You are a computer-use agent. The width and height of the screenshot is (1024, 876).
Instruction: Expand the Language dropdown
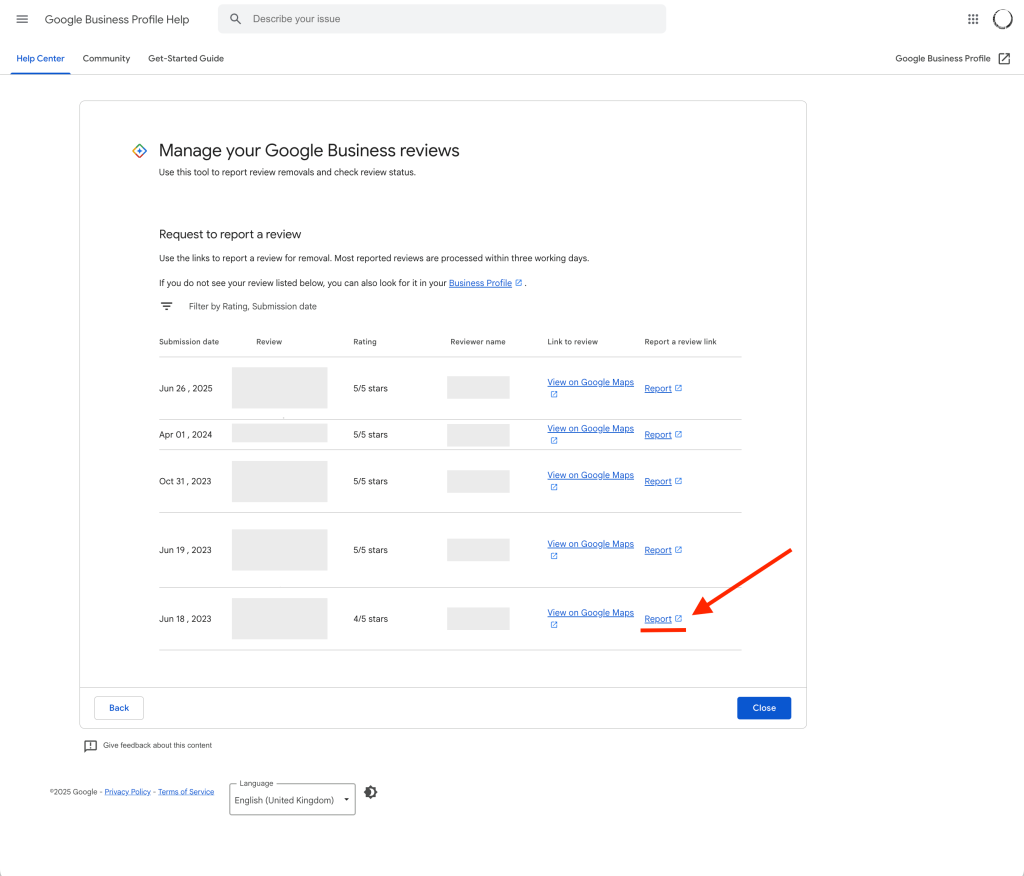292,800
